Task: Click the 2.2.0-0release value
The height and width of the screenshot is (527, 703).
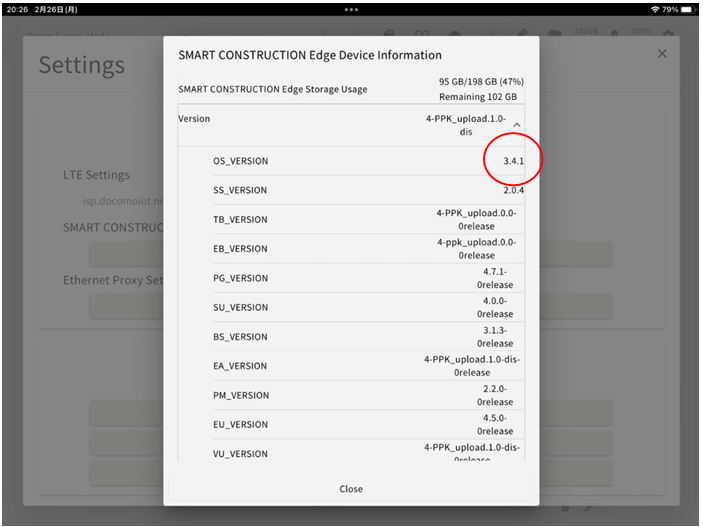Action: [x=495, y=395]
